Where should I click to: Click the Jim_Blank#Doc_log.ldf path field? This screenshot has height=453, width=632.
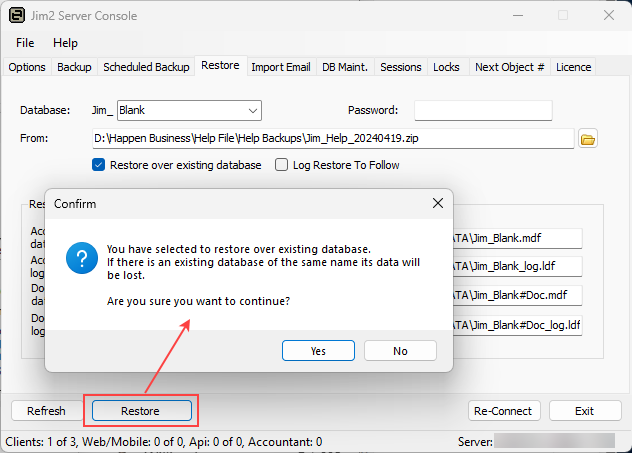(518, 325)
